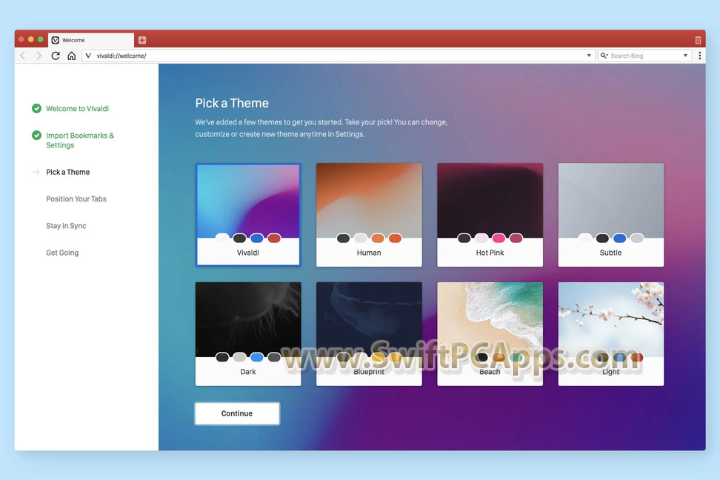The width and height of the screenshot is (720, 480).
Task: Click the address field showing vivaldi://welcome/
Action: (338, 56)
